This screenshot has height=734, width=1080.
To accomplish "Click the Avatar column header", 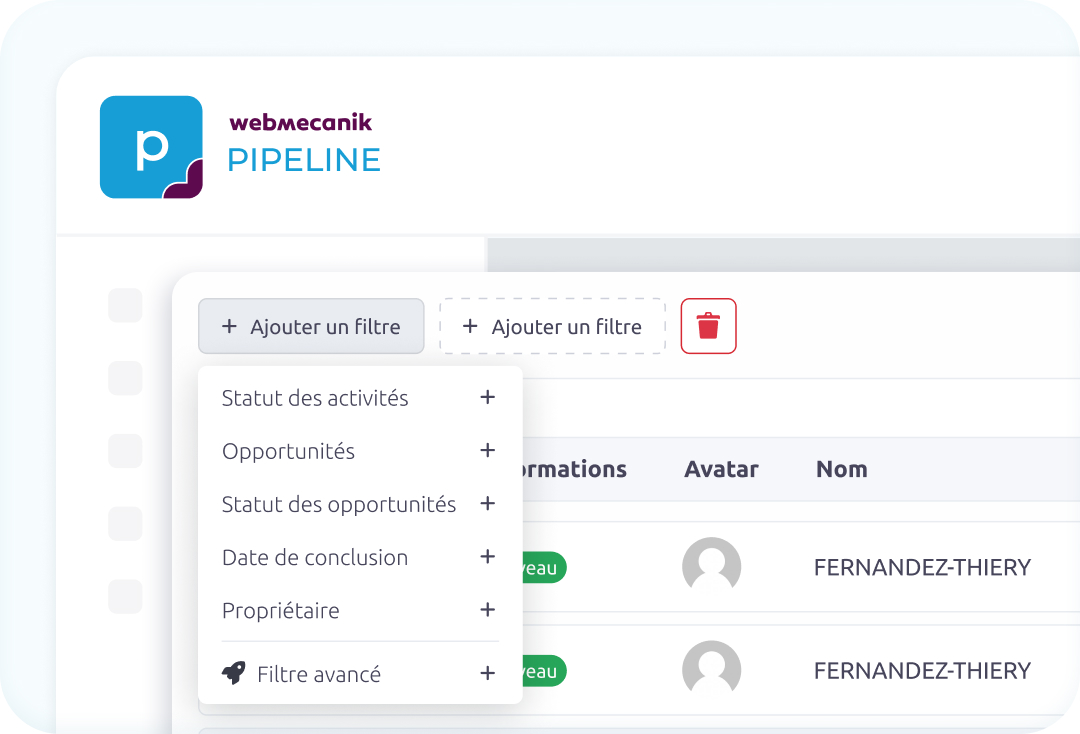I will coord(721,469).
